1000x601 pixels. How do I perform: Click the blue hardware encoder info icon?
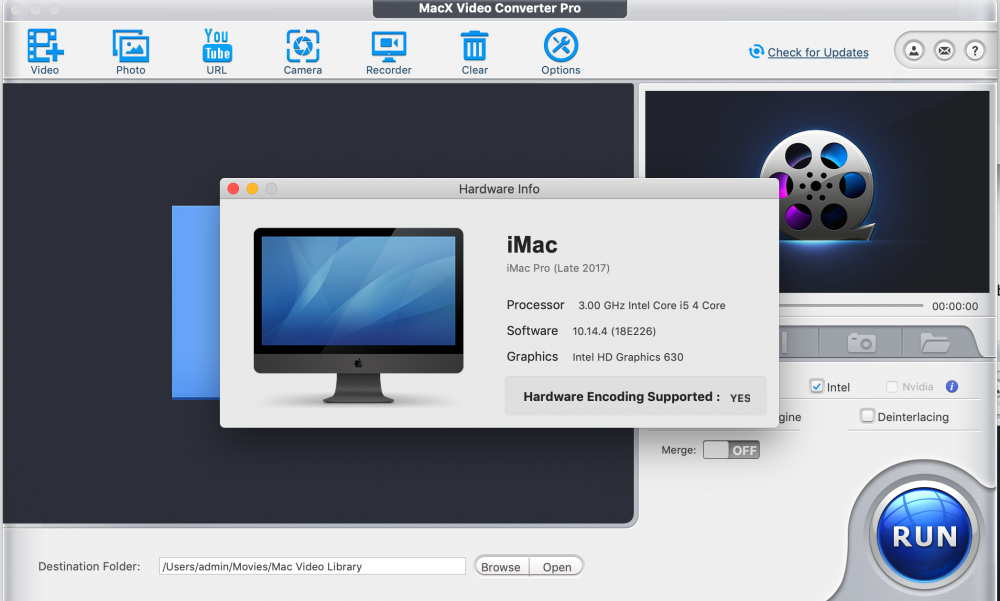952,387
